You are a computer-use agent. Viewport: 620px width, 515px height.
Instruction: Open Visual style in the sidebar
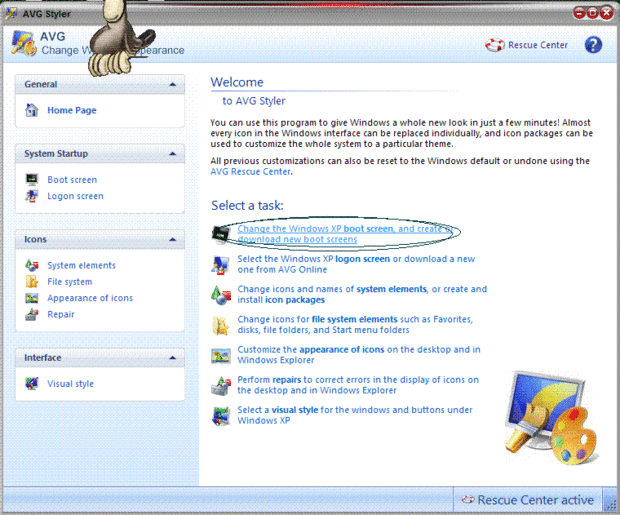(x=70, y=384)
